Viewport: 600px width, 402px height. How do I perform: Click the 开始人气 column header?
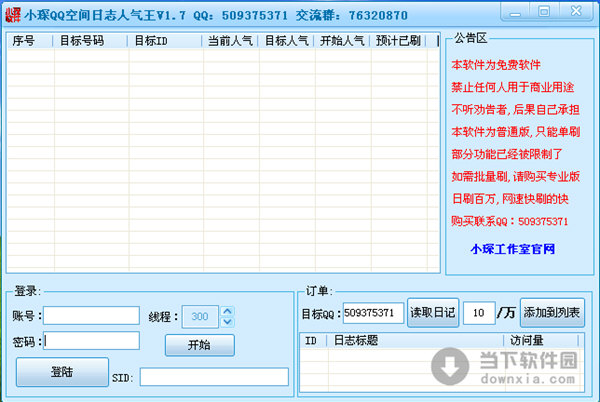click(342, 41)
